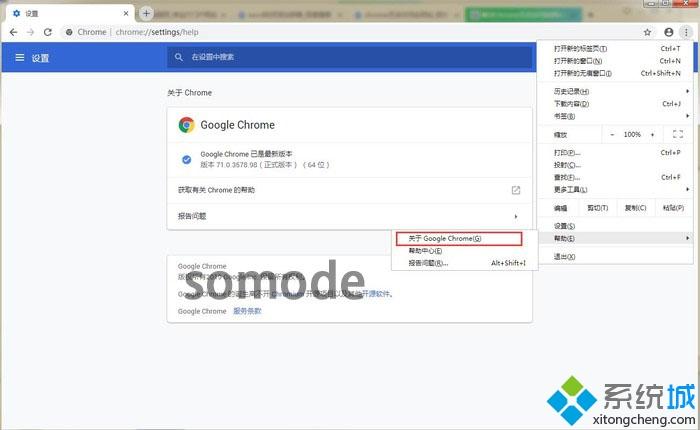700x430 pixels.
Task: Click the 100% zoom value
Action: pyautogui.click(x=632, y=134)
